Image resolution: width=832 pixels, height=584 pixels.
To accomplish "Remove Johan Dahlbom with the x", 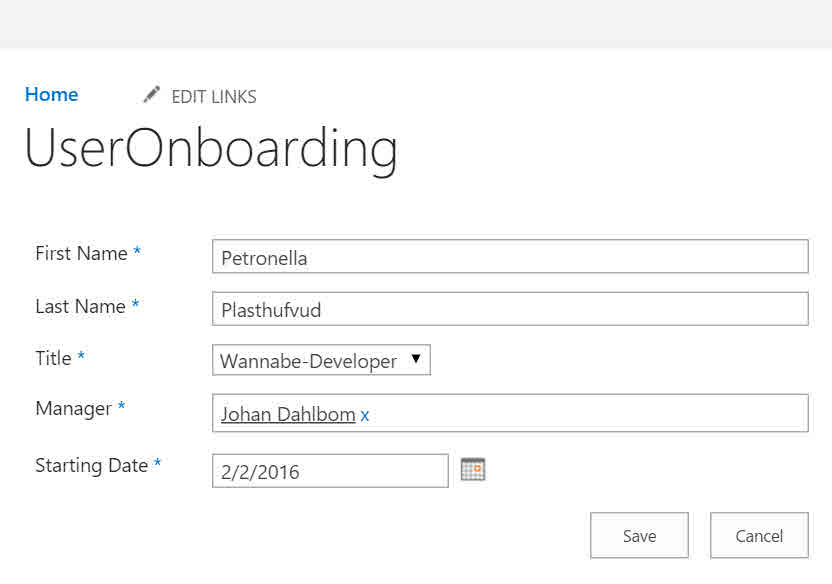I will pyautogui.click(x=365, y=415).
